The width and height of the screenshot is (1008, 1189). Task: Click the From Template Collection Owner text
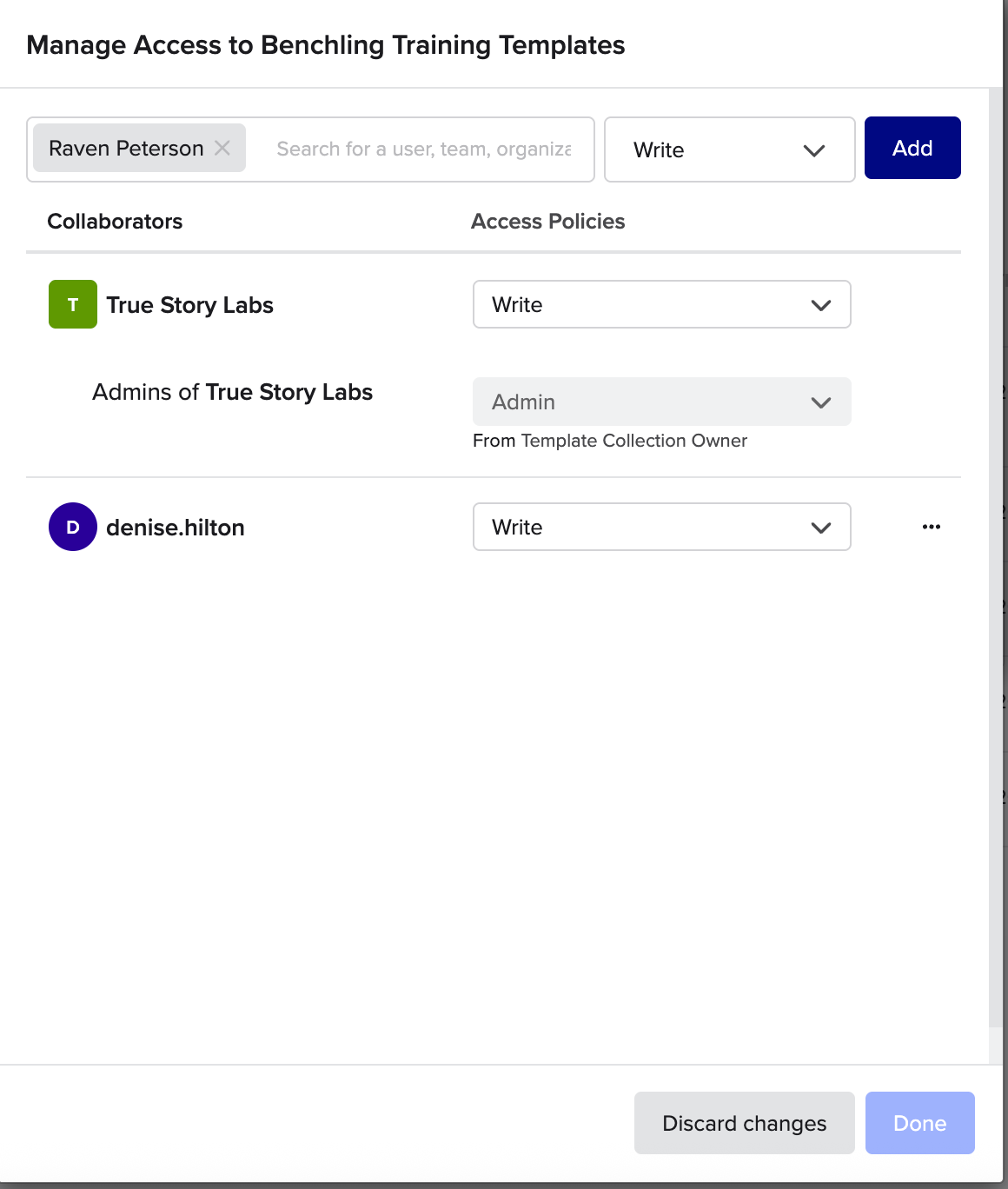pos(609,441)
